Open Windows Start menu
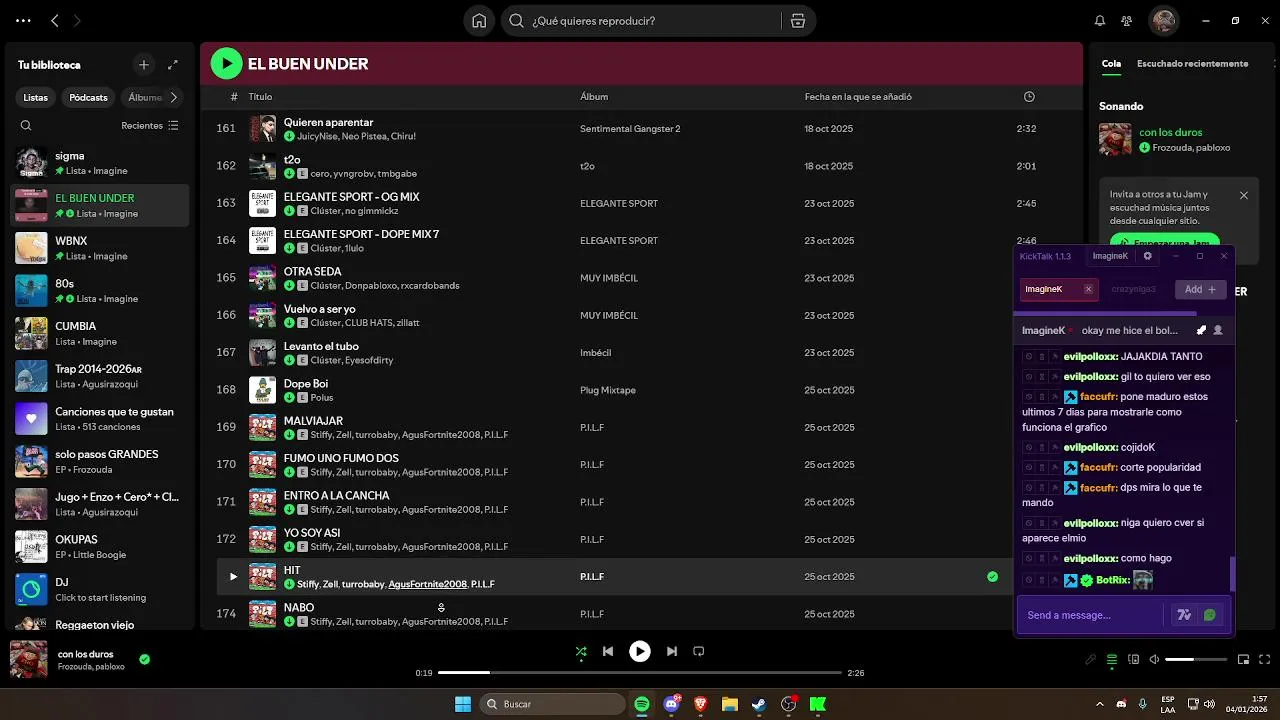 coord(462,704)
